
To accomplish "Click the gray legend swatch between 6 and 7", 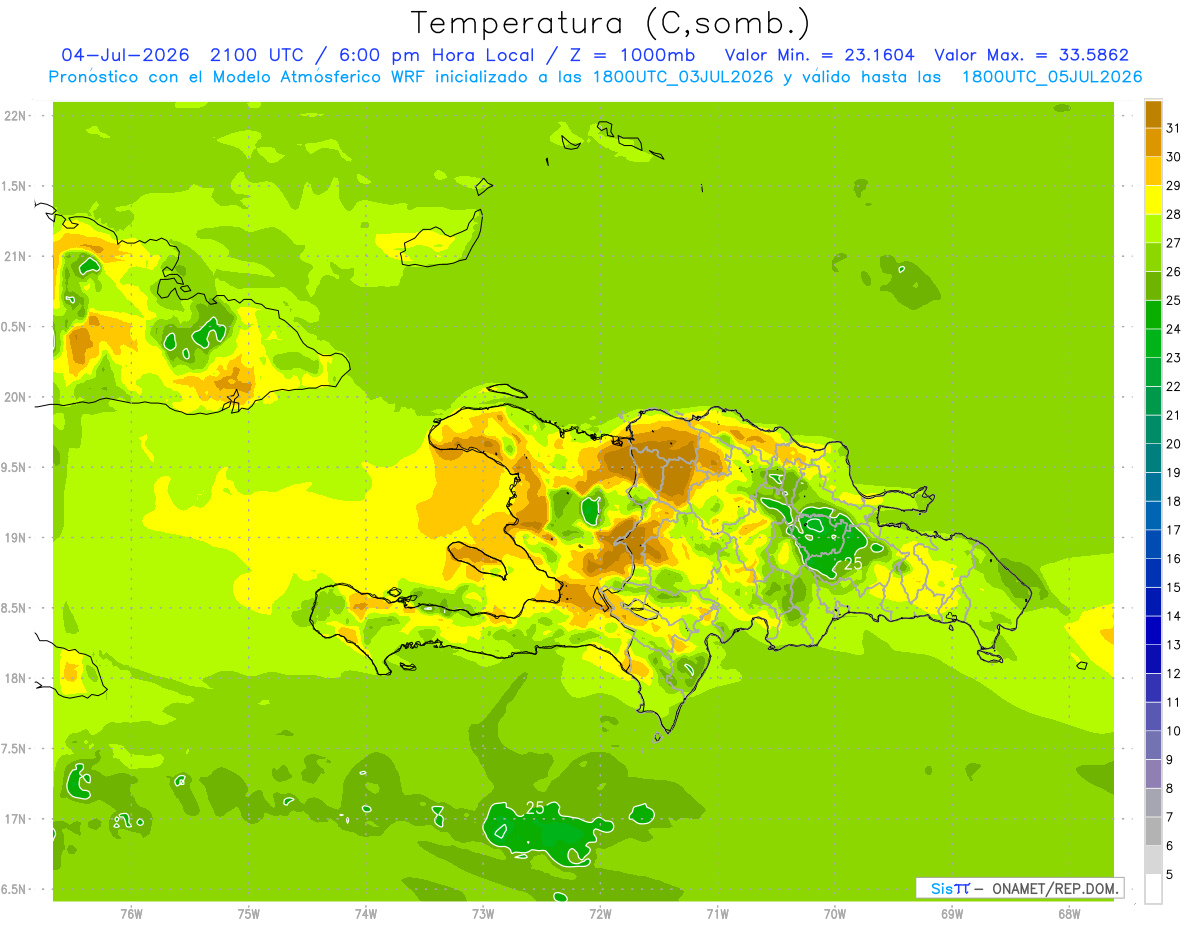I will click(1153, 832).
